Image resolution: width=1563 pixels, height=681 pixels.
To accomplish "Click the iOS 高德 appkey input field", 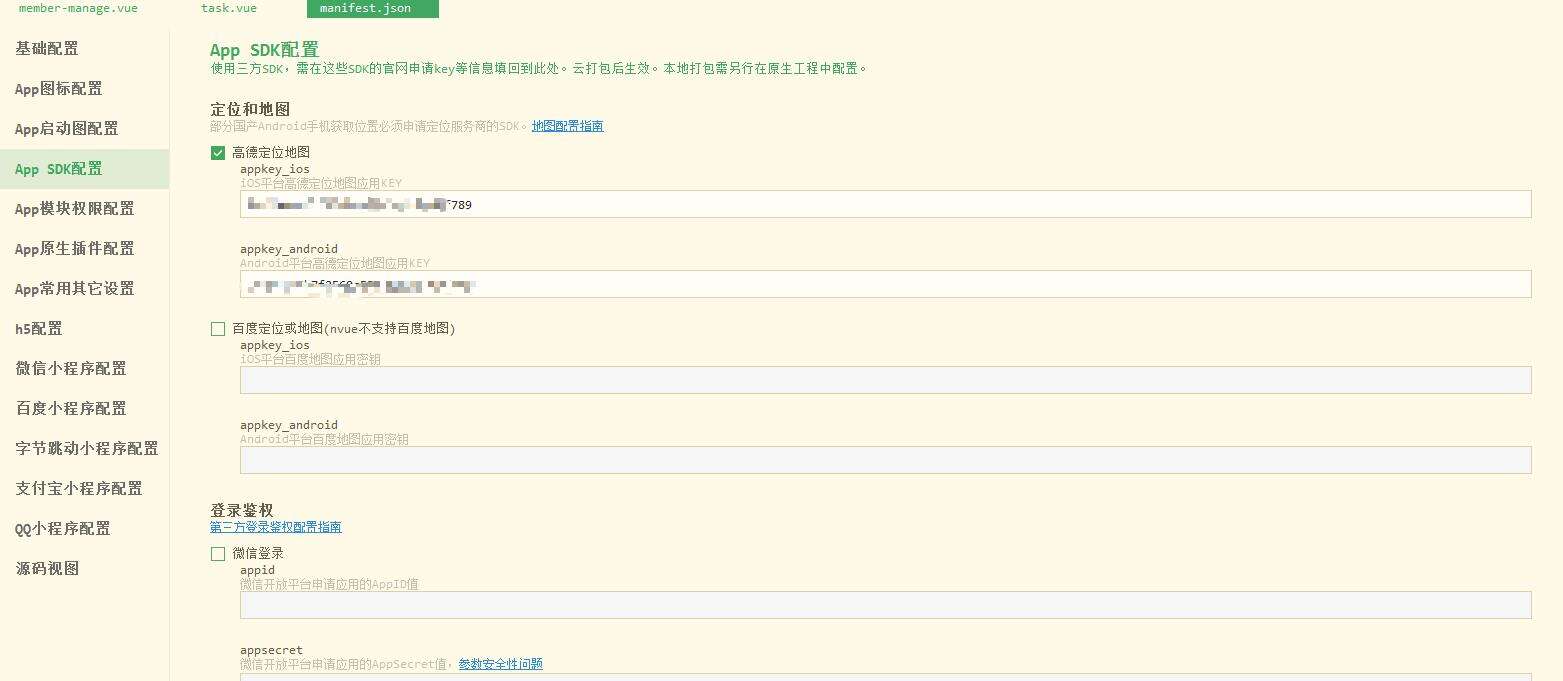I will coord(885,204).
